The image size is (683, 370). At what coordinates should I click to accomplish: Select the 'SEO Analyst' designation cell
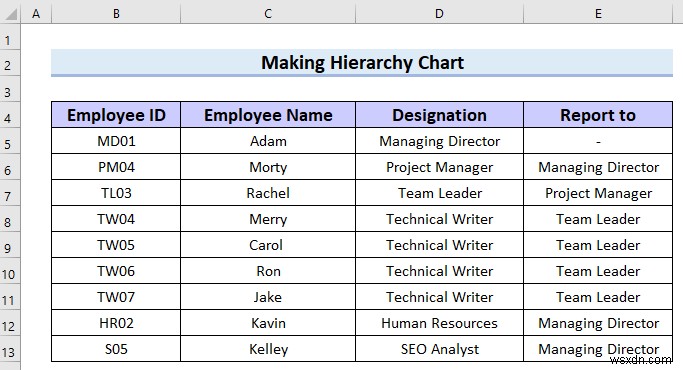pos(440,349)
